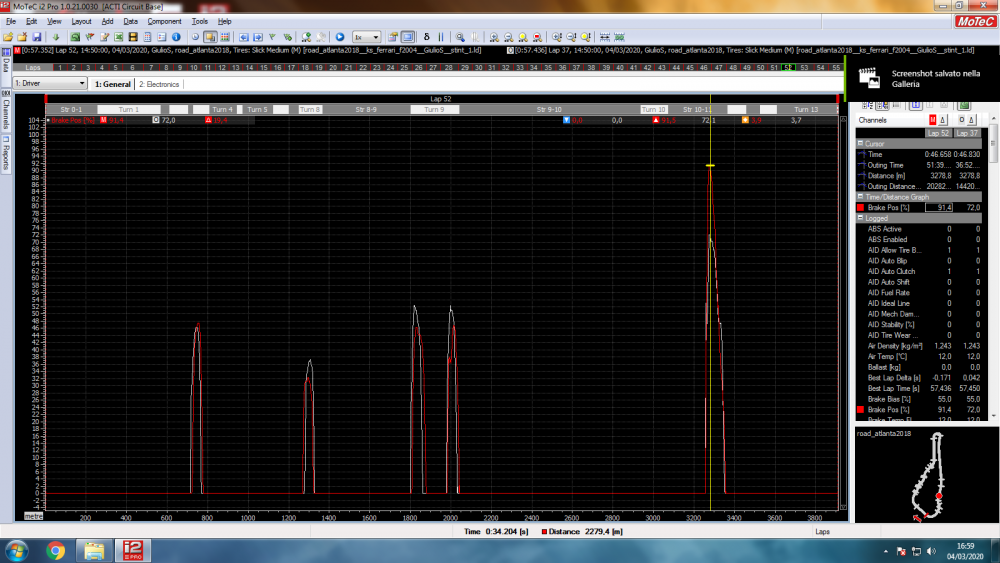Image resolution: width=1000 pixels, height=563 pixels.
Task: Click the Str 9-10 section label
Action: point(549,110)
